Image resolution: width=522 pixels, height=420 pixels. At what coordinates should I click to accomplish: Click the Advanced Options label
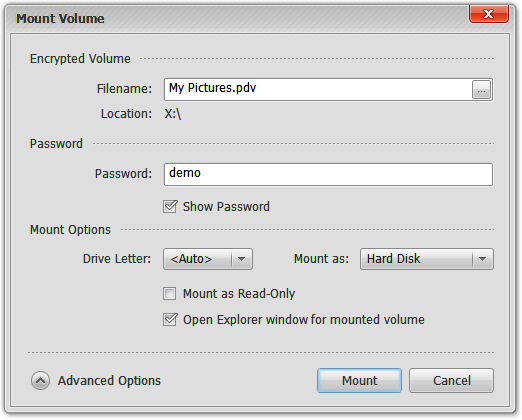pos(109,381)
